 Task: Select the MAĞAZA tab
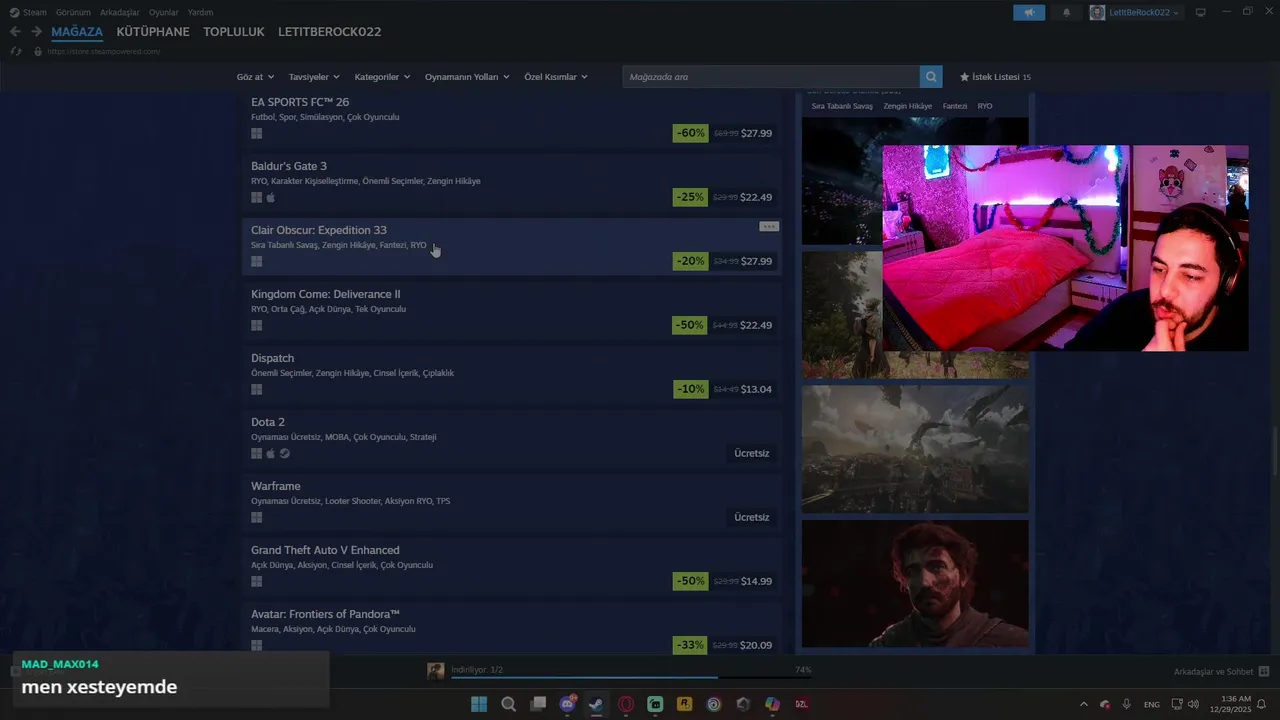tap(77, 32)
